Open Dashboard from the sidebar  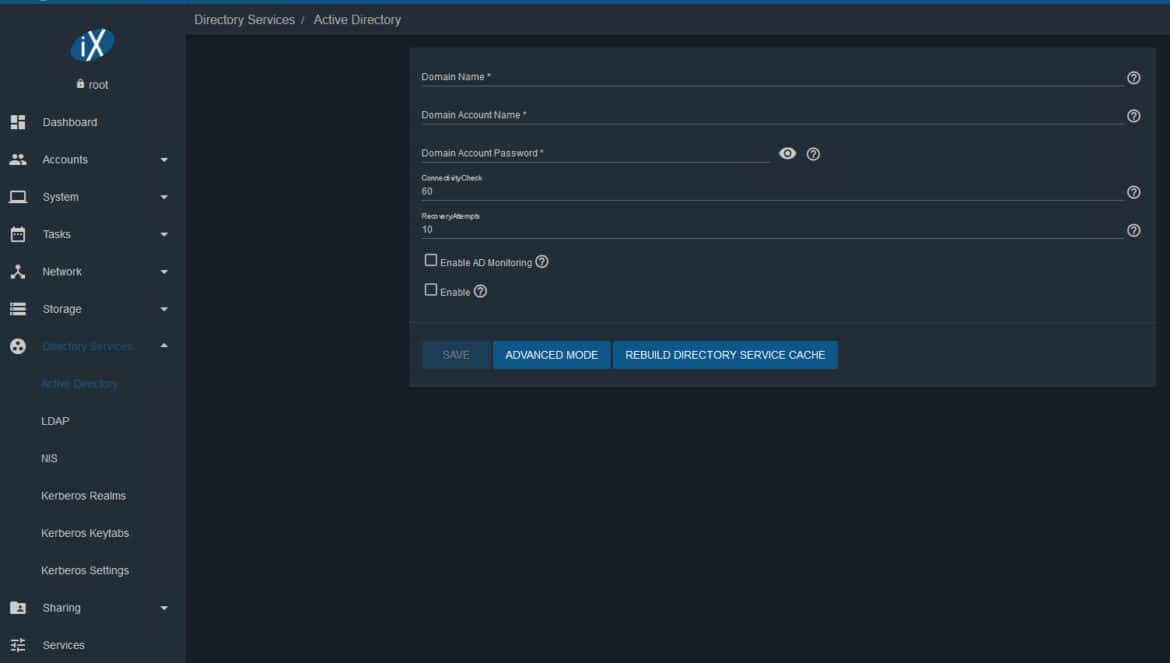tap(69, 122)
